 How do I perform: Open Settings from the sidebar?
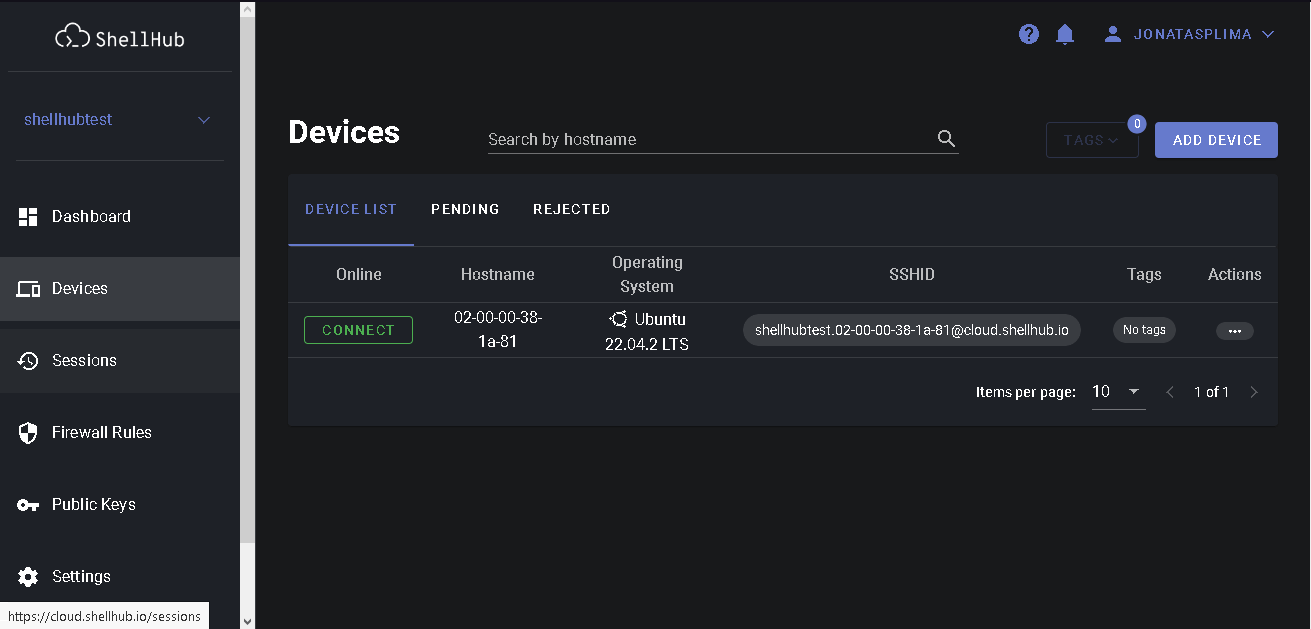click(x=120, y=576)
